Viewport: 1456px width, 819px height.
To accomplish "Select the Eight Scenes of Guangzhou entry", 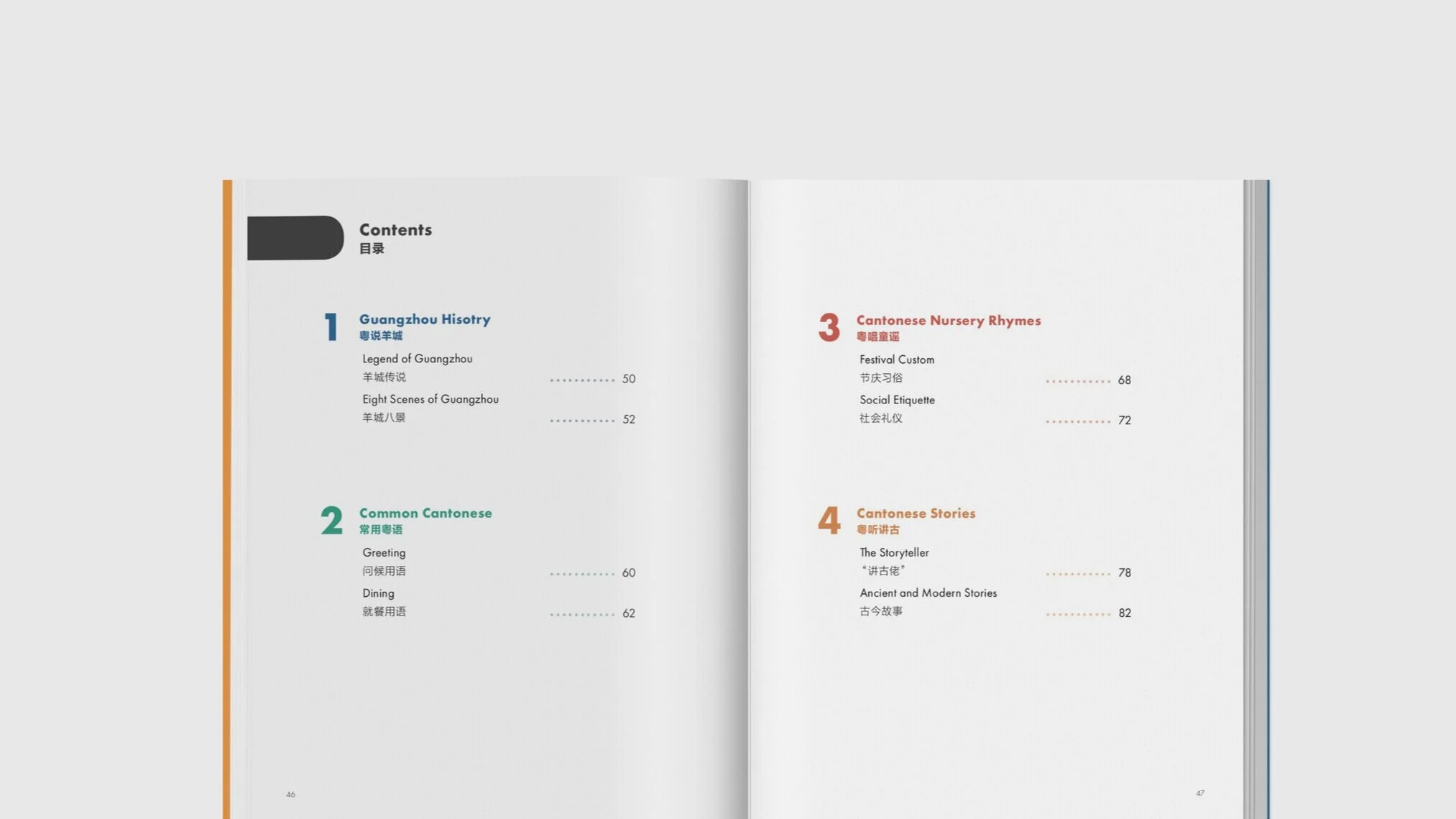I will tap(430, 399).
